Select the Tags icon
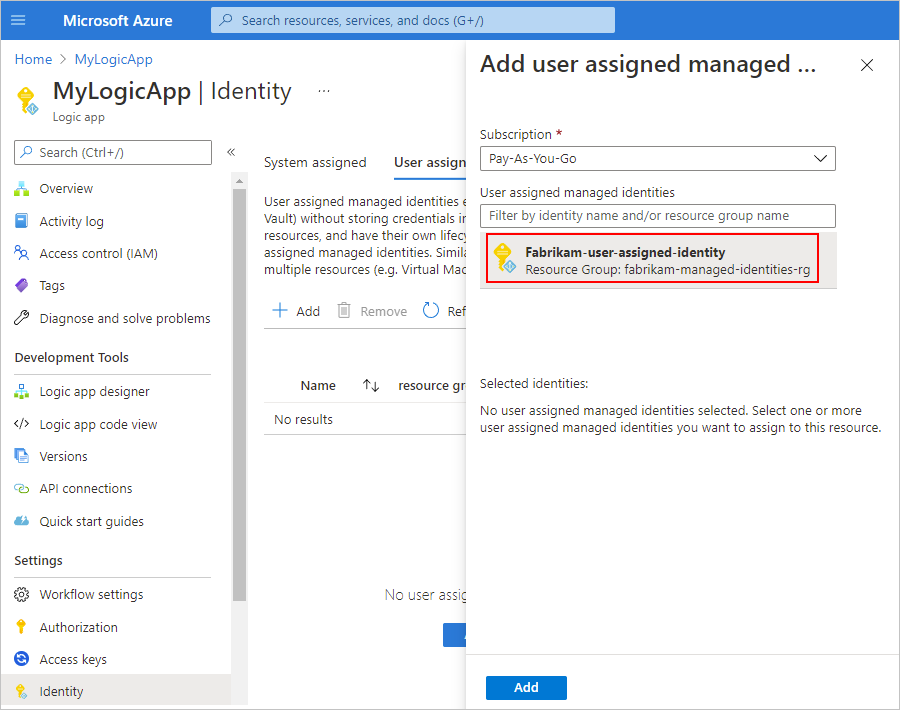900x710 pixels. point(22,286)
